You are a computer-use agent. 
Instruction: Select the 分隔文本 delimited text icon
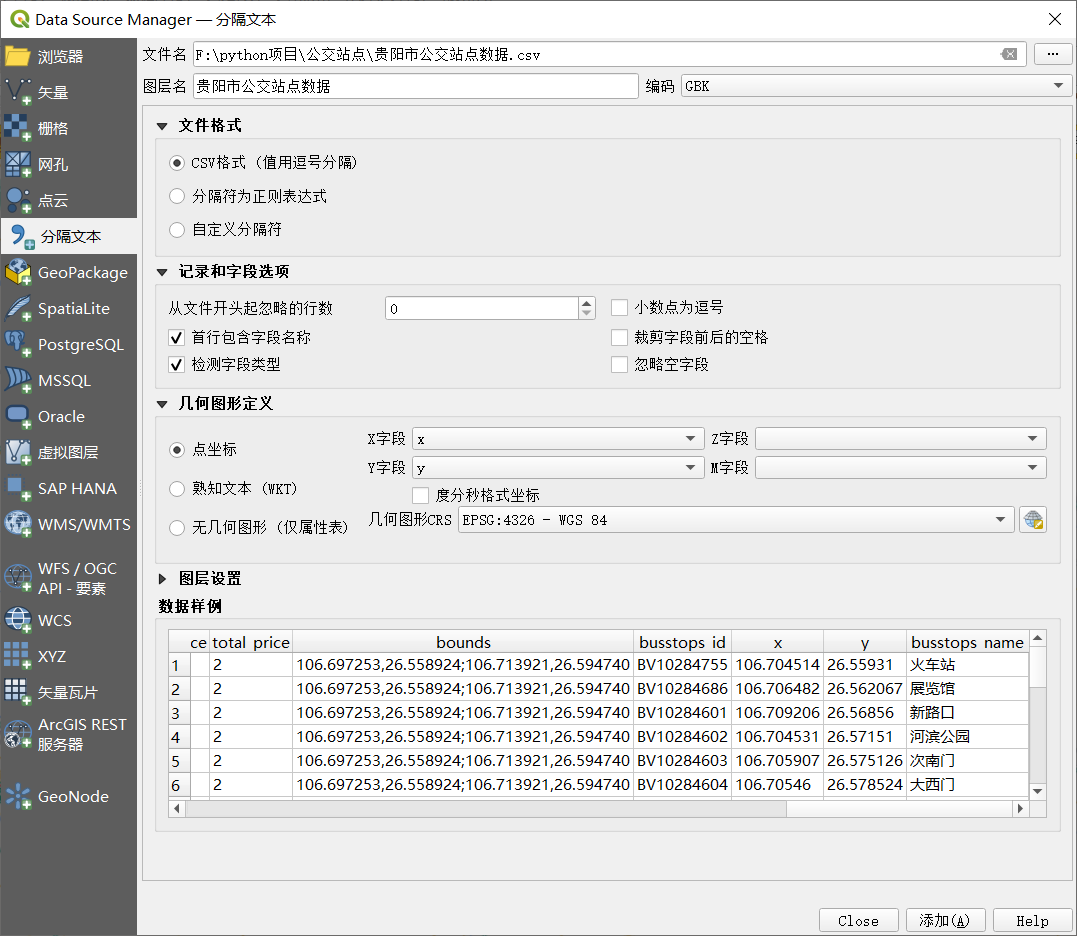(23, 236)
